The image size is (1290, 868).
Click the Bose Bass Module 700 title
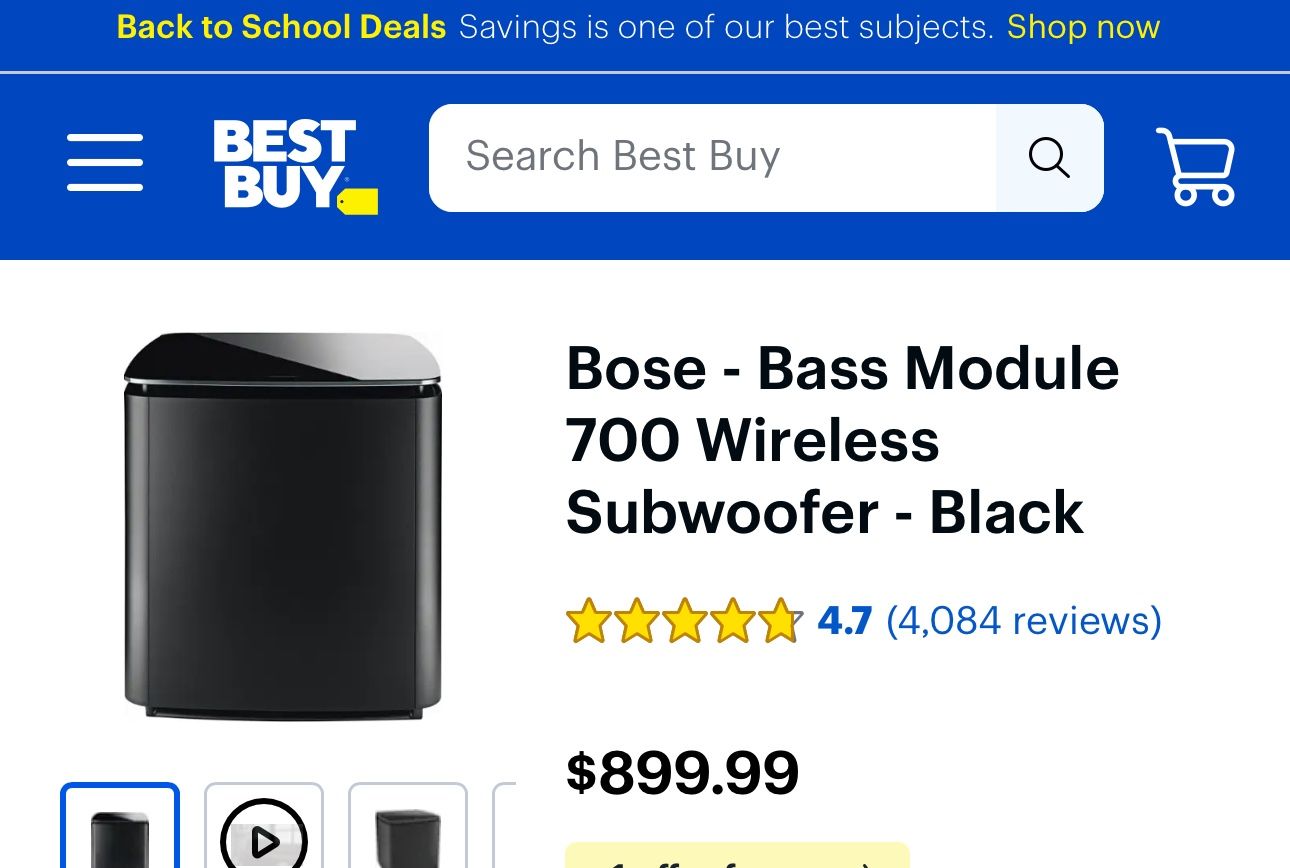click(x=842, y=440)
